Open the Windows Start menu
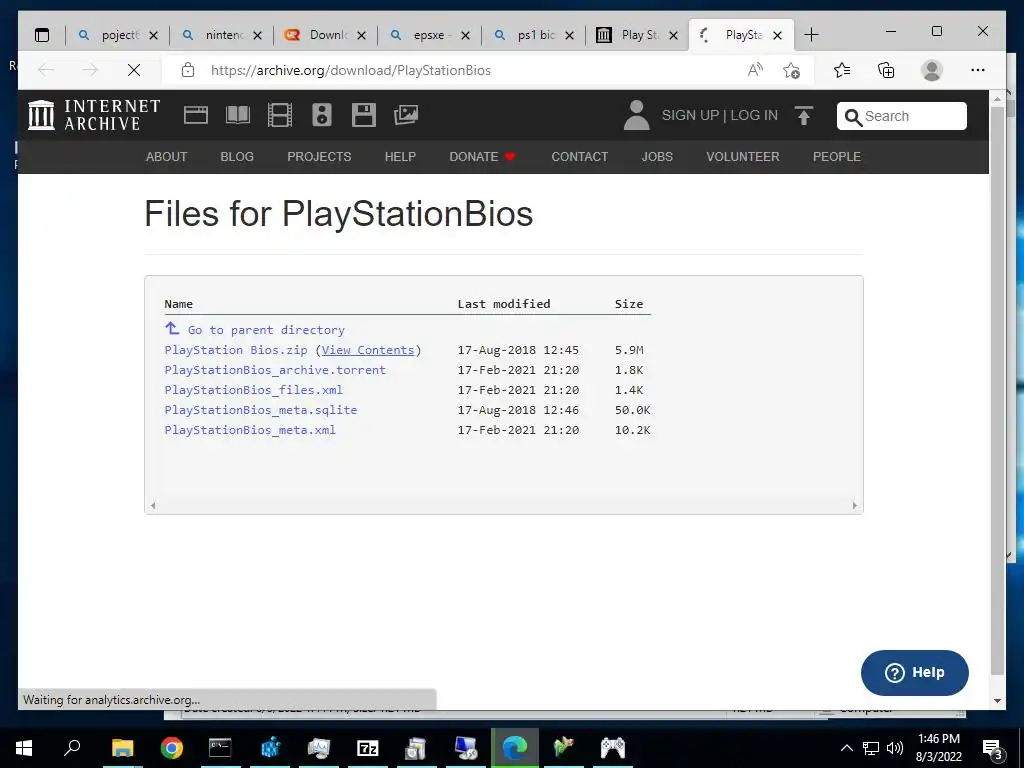Screen dimensions: 1024x768 [x=24, y=748]
